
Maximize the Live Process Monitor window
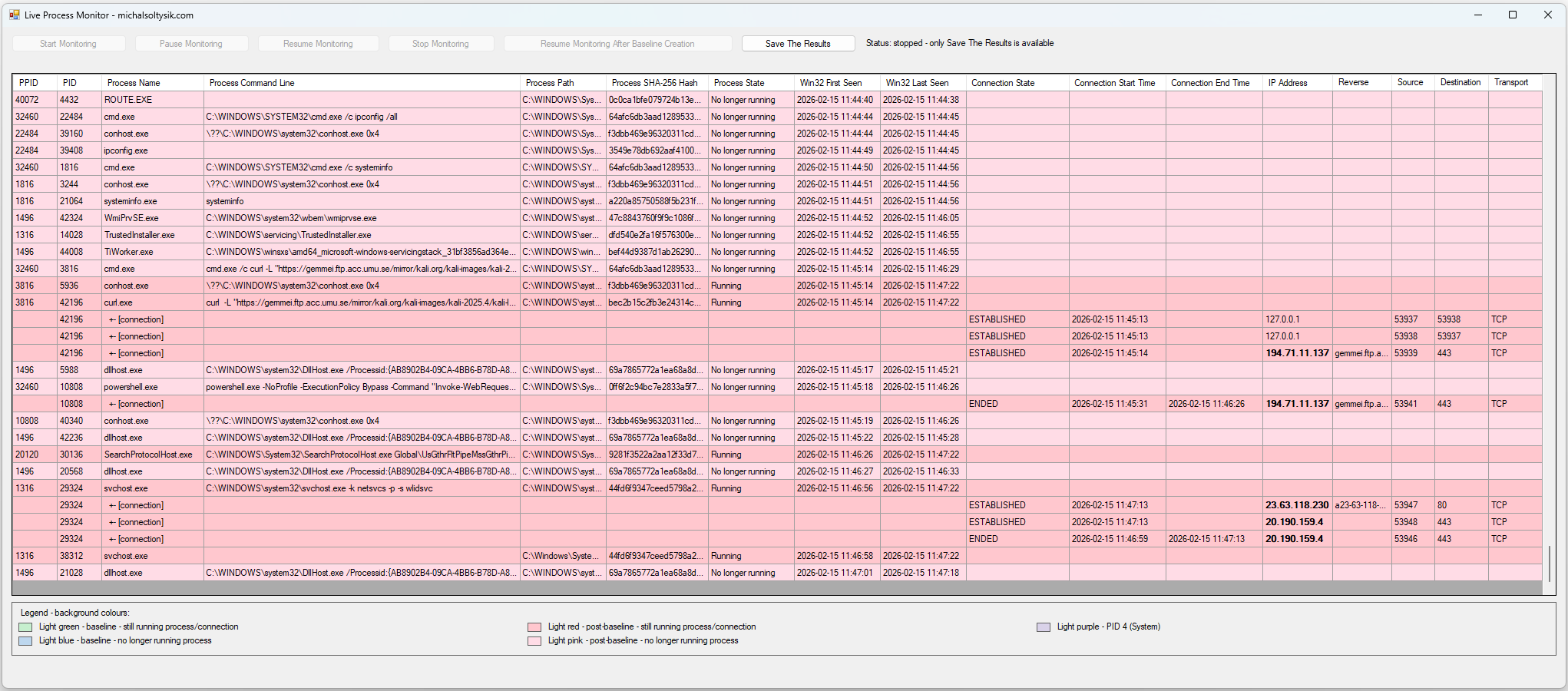[x=1512, y=15]
